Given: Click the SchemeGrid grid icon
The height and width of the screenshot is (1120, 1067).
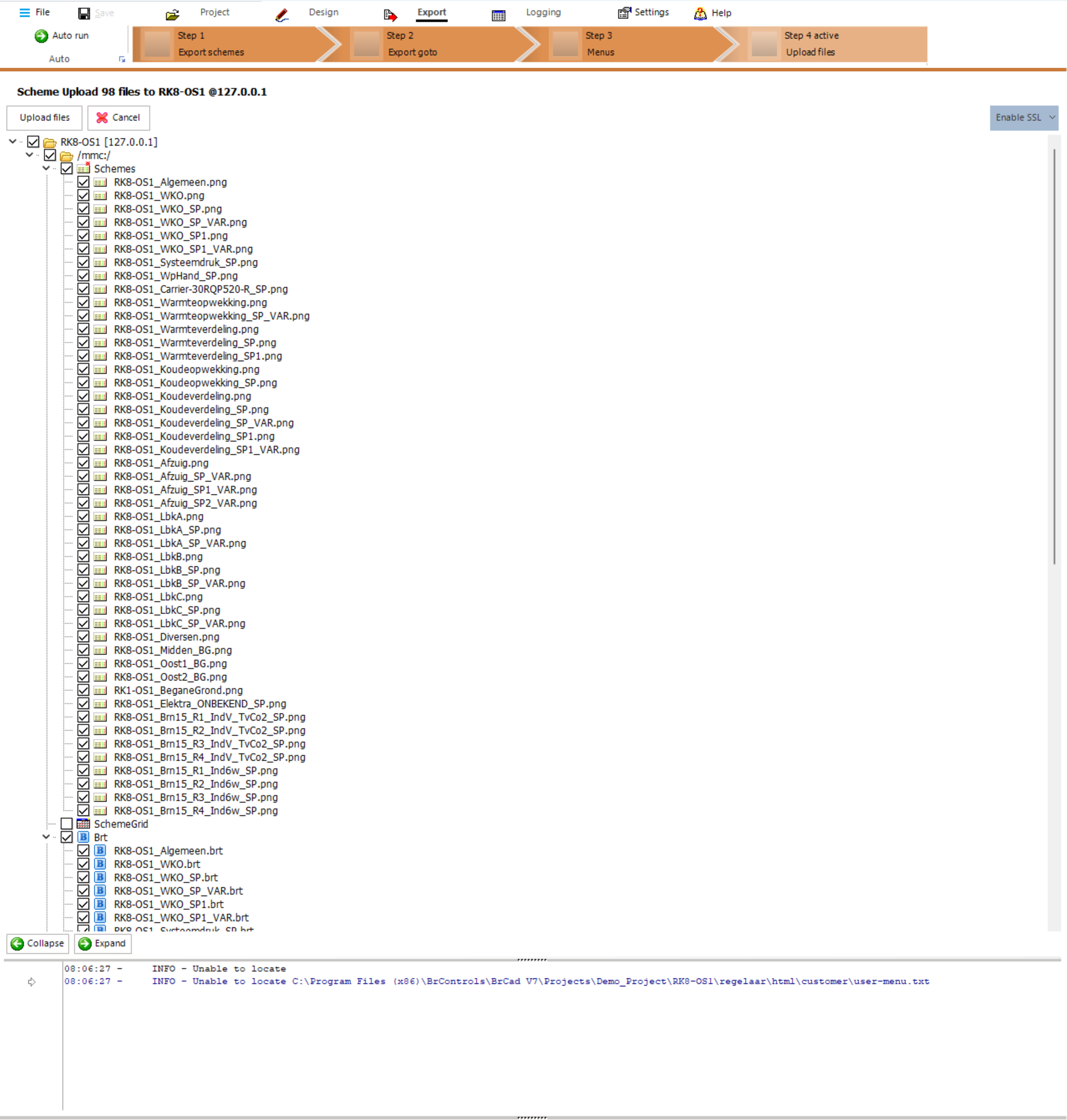Looking at the screenshot, I should pyautogui.click(x=84, y=824).
